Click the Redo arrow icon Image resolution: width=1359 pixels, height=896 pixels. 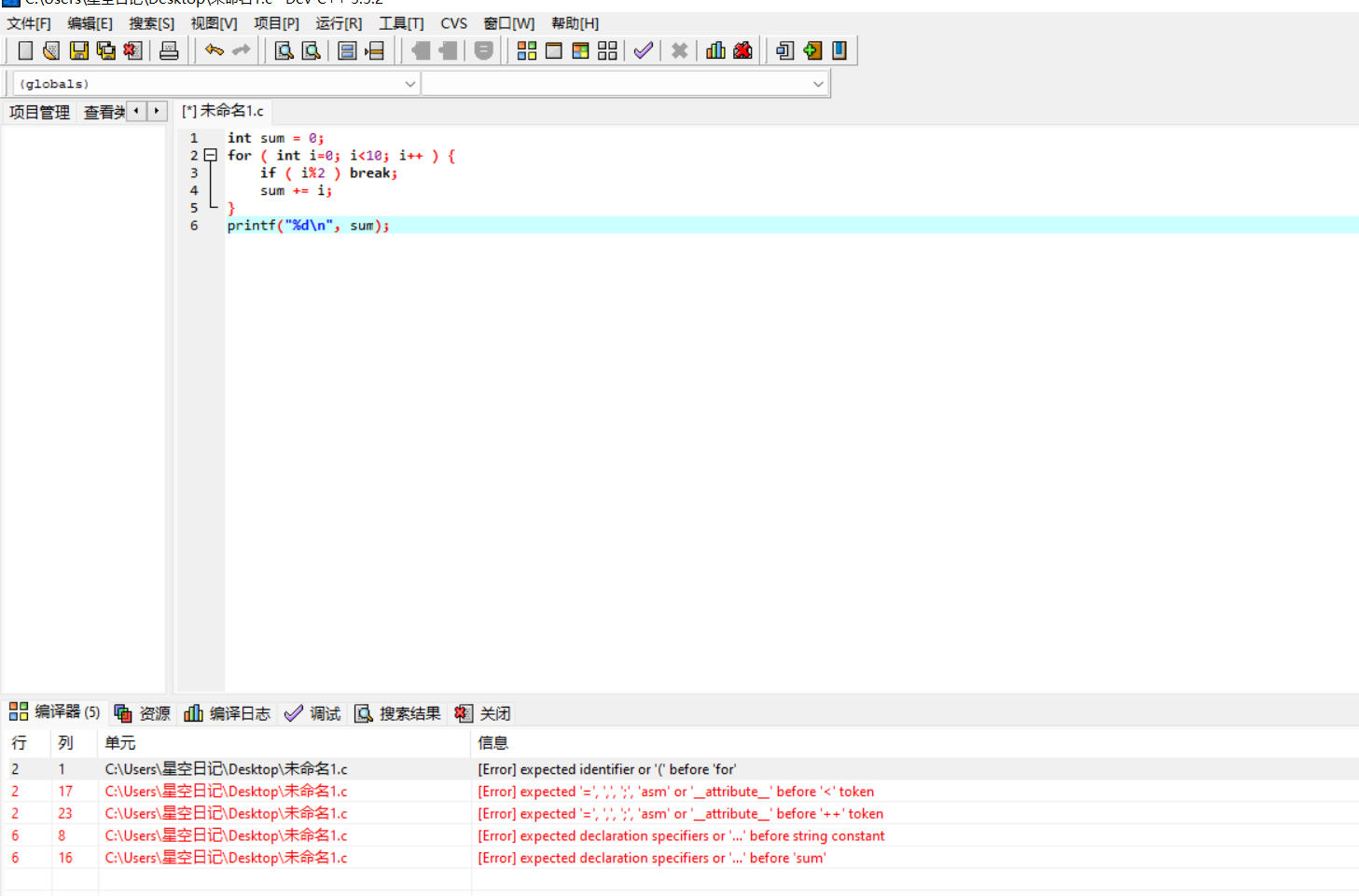pos(242,50)
